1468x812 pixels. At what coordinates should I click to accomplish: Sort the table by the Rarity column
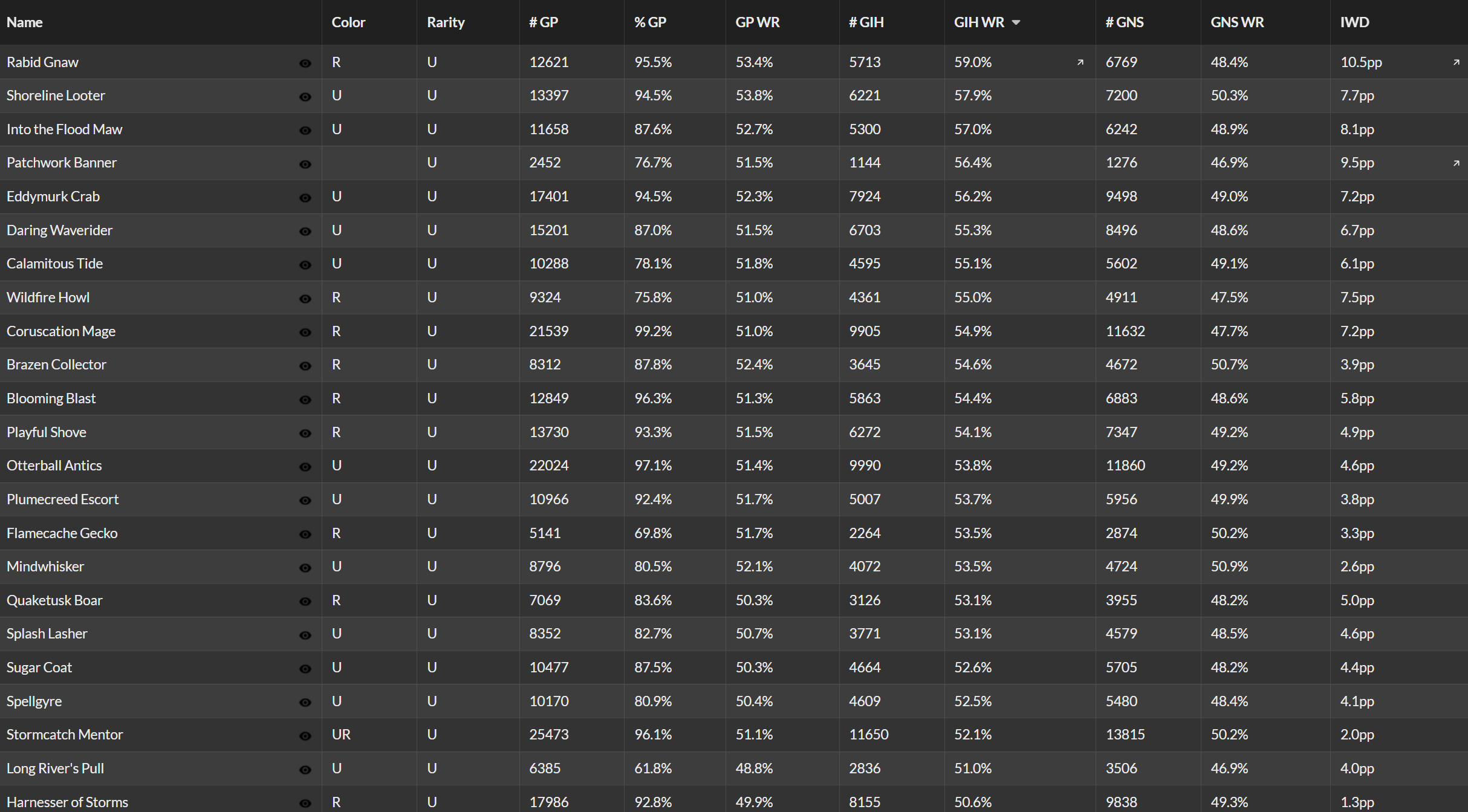(x=446, y=22)
